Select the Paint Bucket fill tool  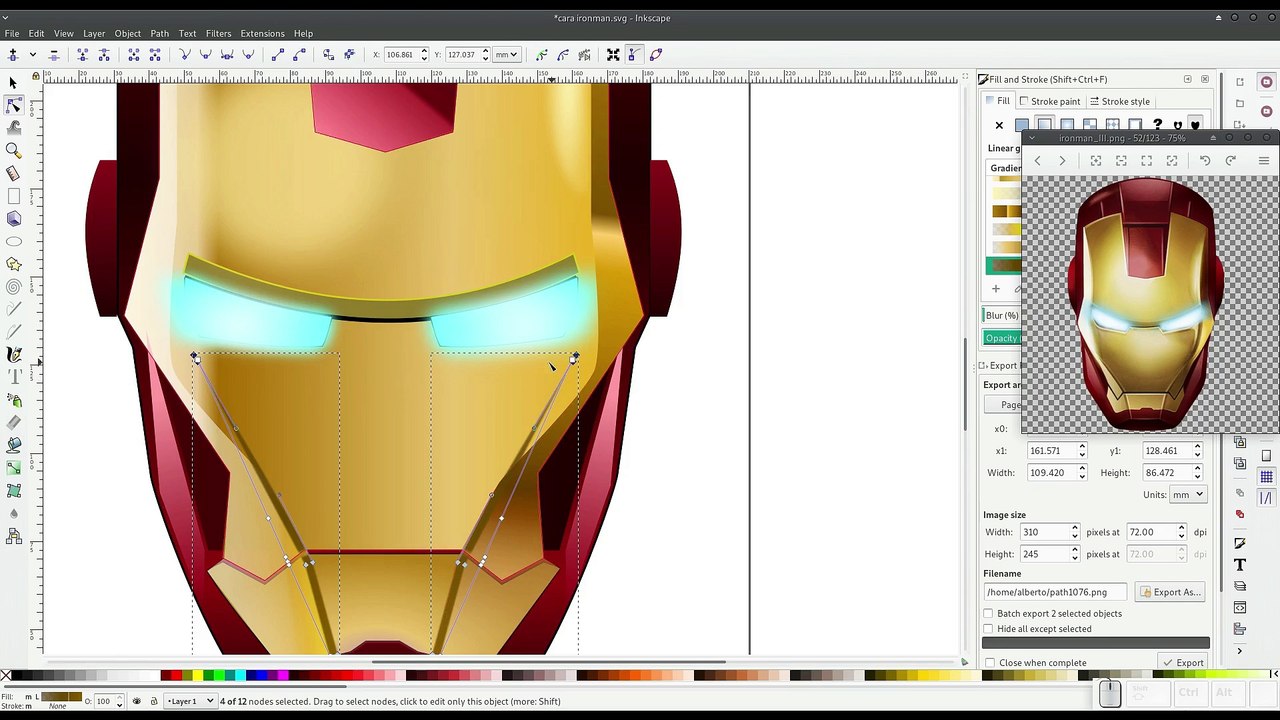[x=13, y=445]
